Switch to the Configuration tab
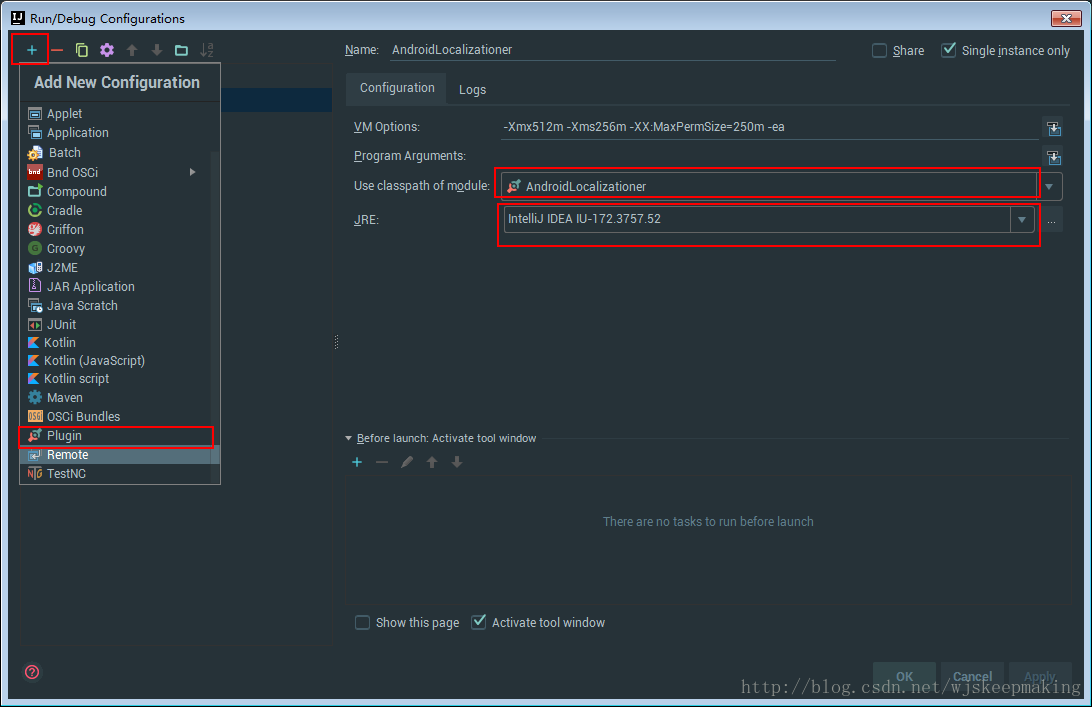Screen dimensions: 1092x707 397,88
